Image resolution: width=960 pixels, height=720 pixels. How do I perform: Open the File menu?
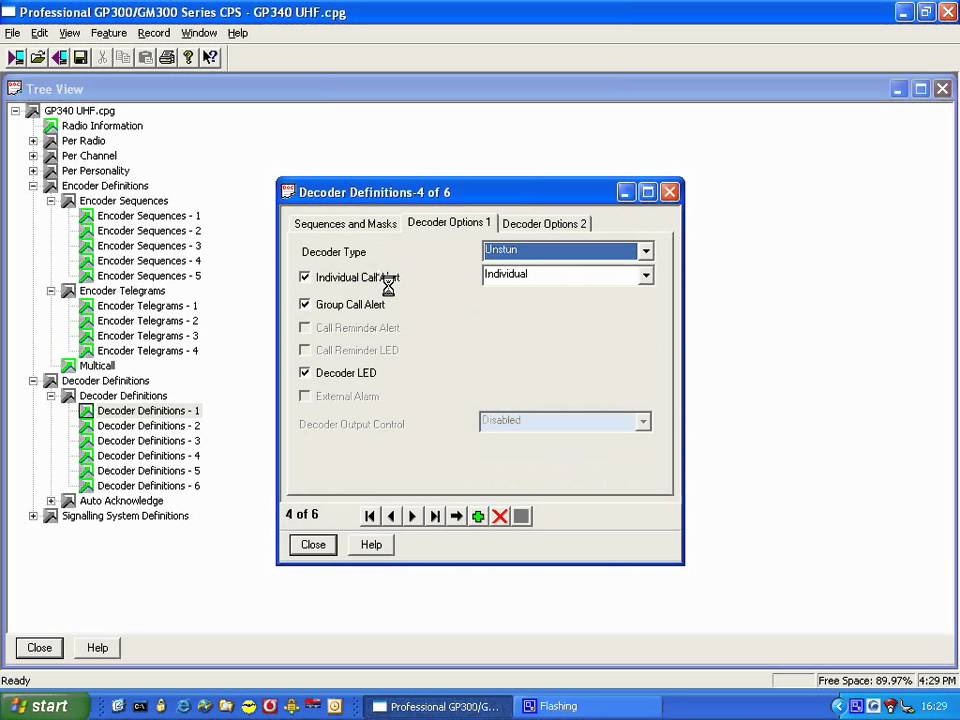click(x=12, y=33)
